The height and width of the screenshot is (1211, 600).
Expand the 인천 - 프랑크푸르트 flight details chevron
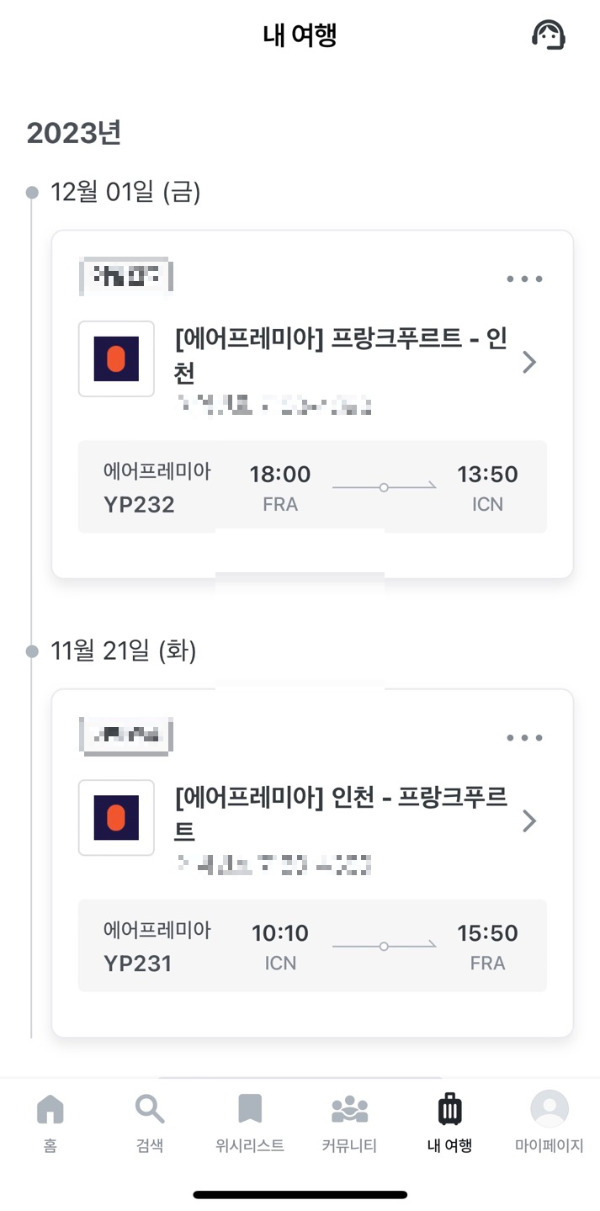coord(531,821)
